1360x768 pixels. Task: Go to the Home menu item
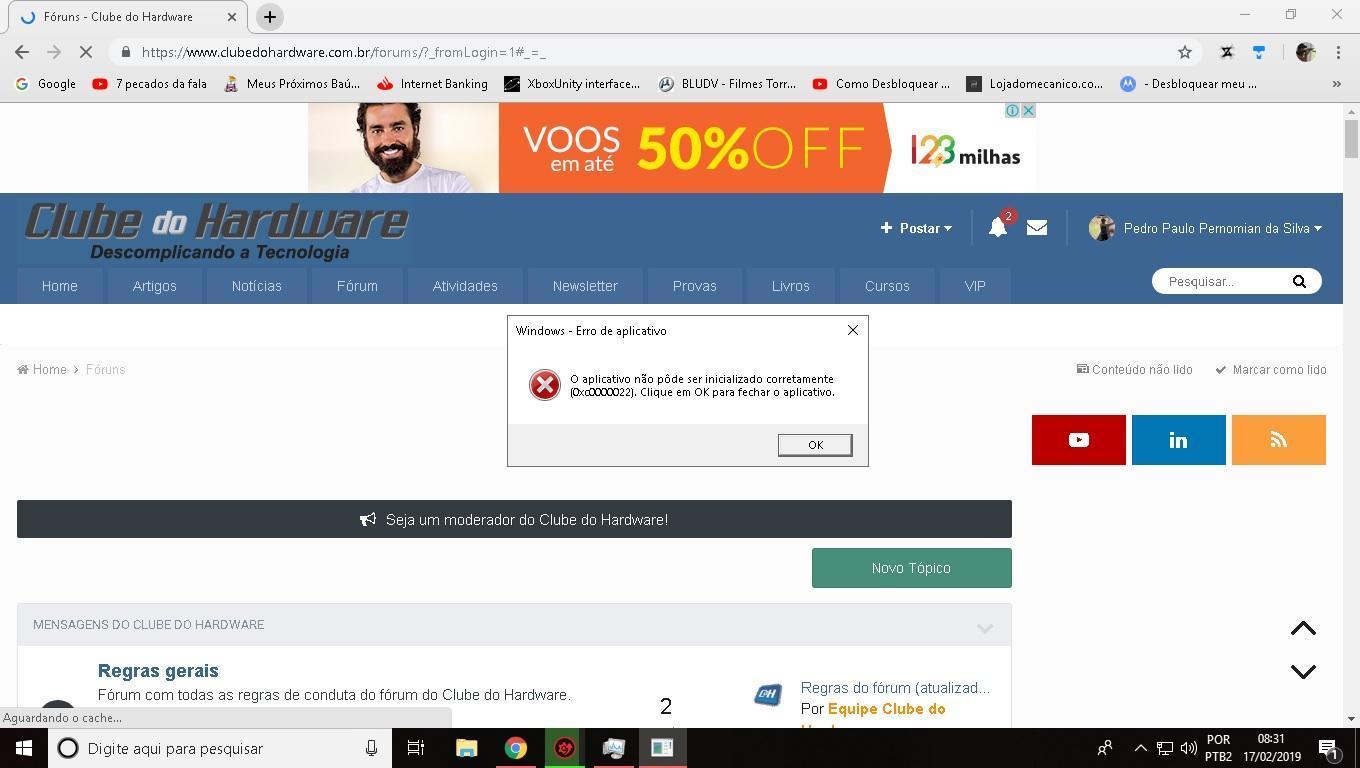(x=60, y=286)
